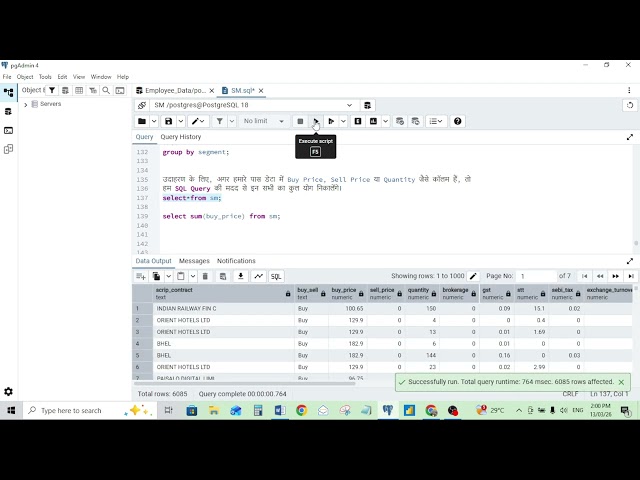Go to the last results page
This screenshot has width=640, height=480.
(x=631, y=276)
